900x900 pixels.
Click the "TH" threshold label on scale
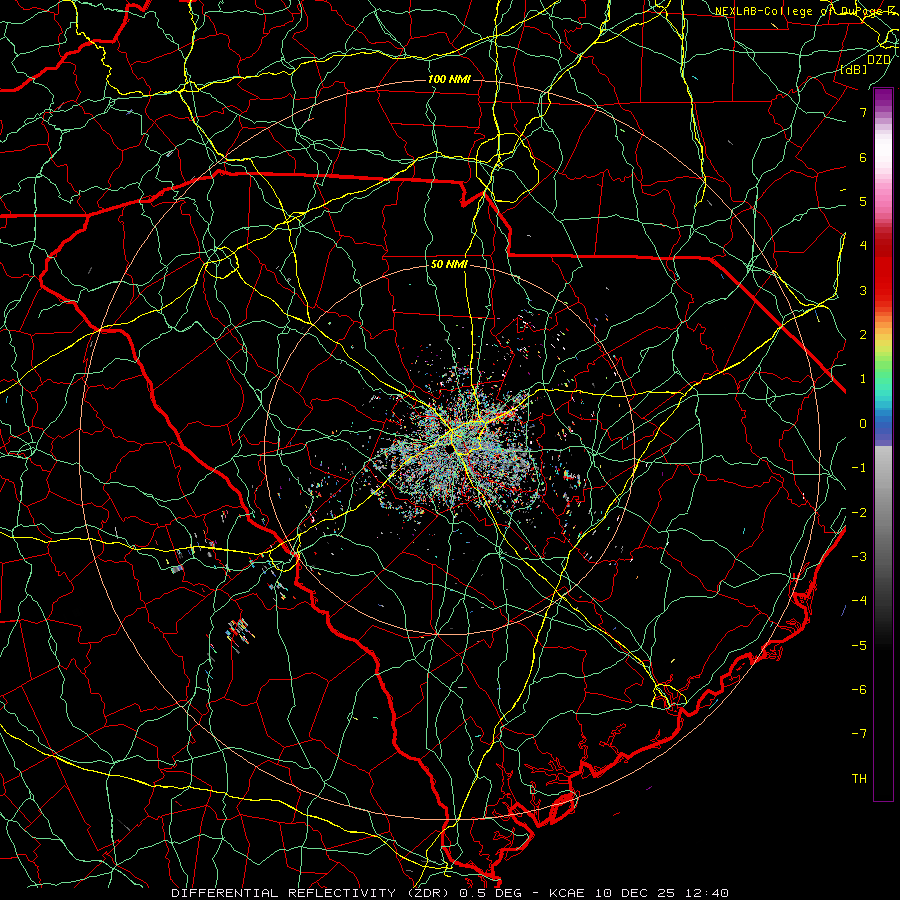pyautogui.click(x=859, y=779)
